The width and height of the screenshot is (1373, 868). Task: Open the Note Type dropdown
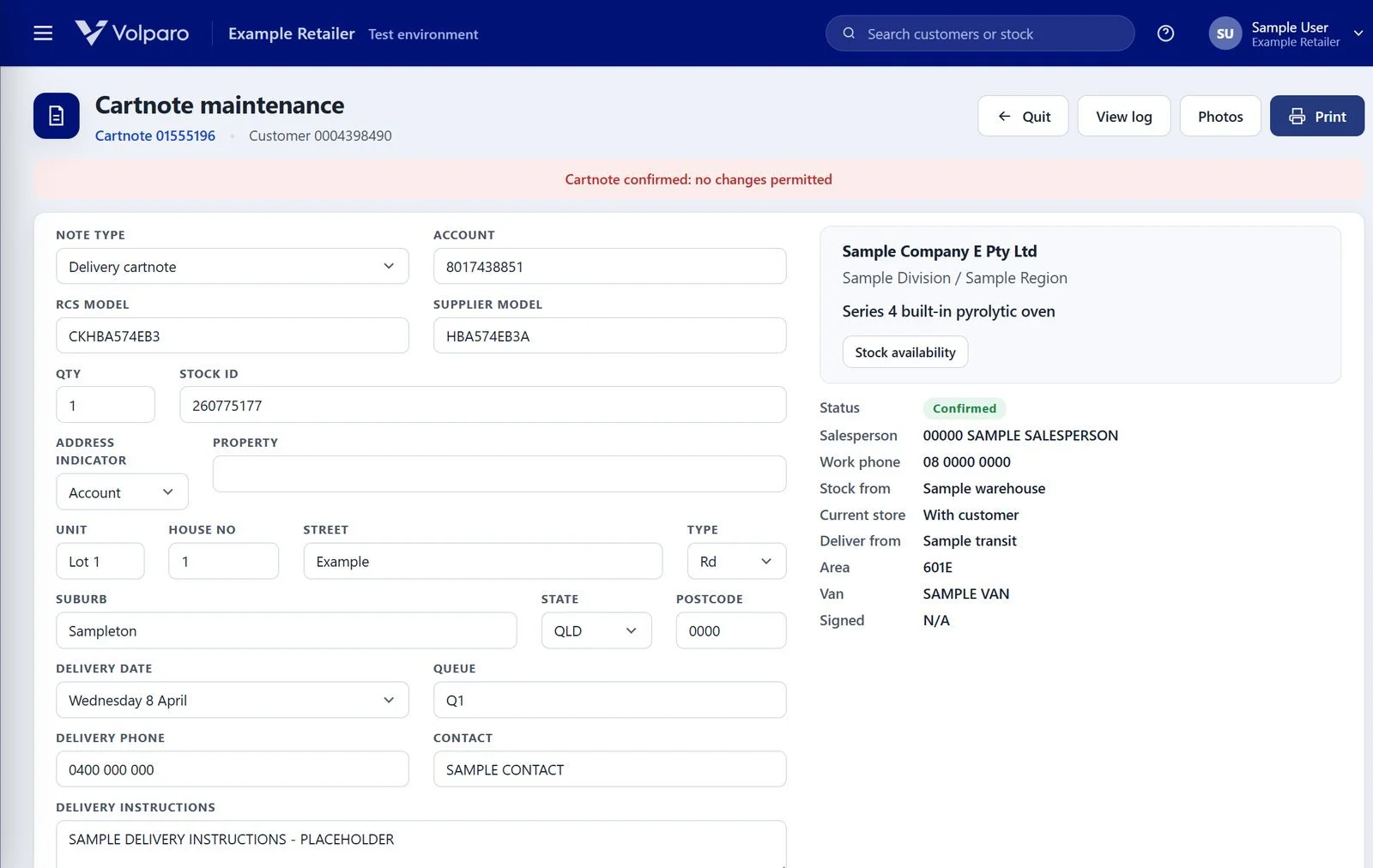(233, 266)
